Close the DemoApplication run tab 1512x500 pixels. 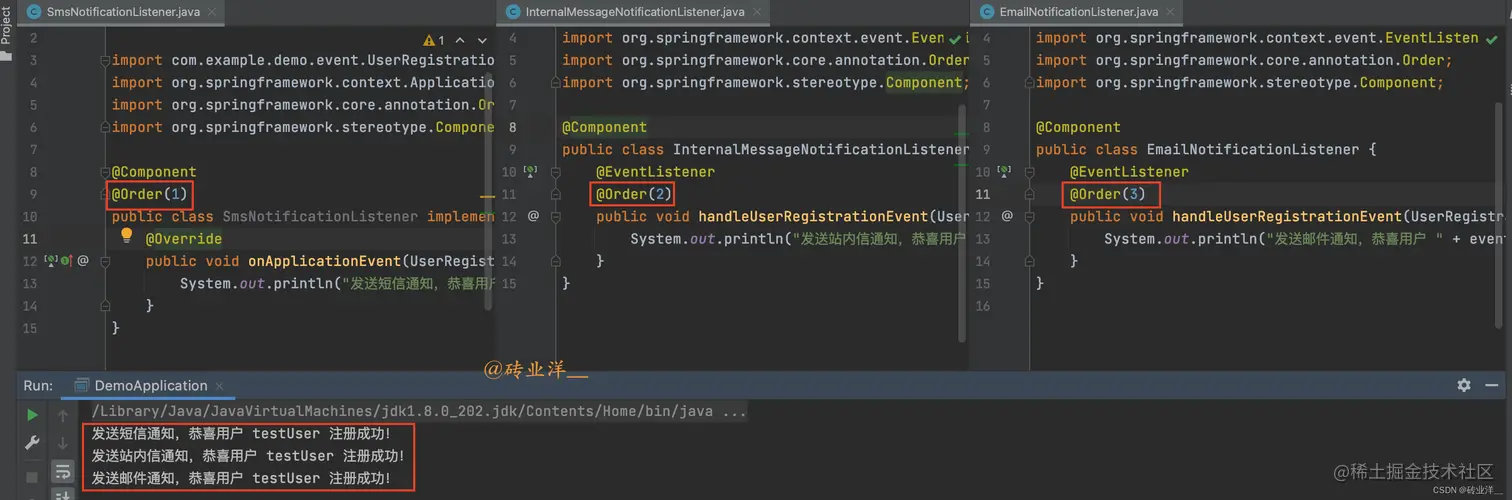tap(219, 386)
